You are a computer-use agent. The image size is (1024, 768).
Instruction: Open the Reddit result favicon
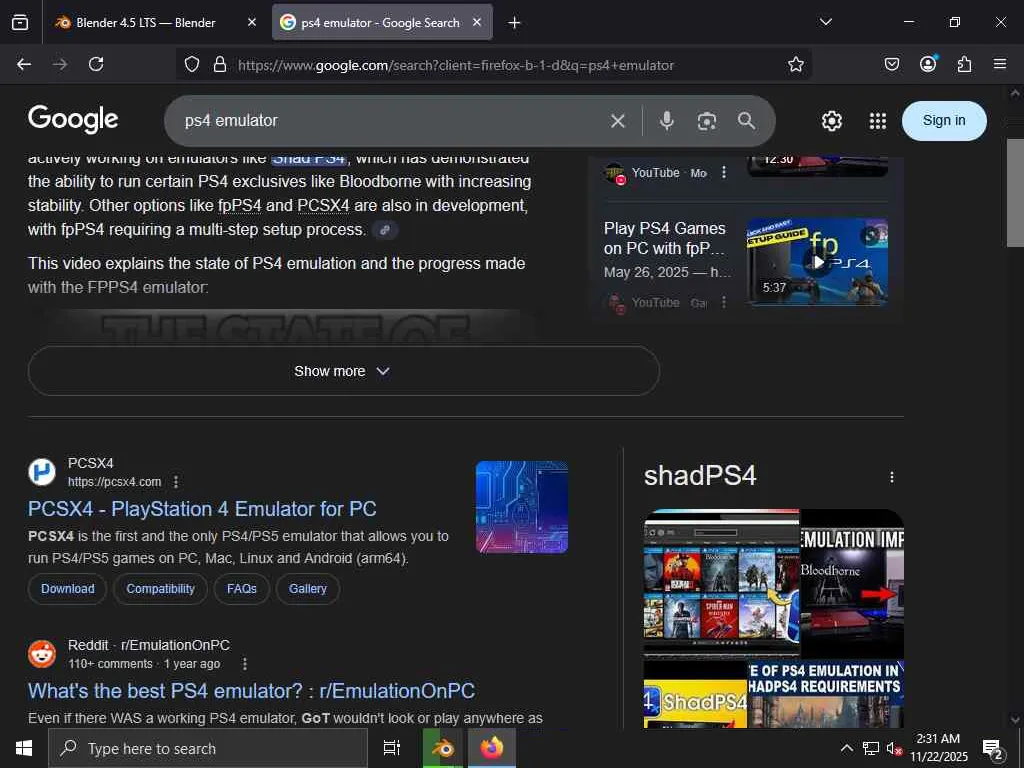42,654
